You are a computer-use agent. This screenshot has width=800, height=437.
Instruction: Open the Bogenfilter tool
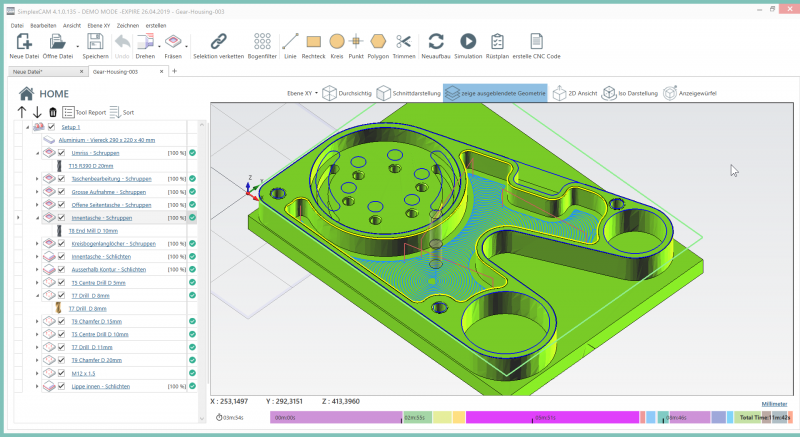[262, 46]
